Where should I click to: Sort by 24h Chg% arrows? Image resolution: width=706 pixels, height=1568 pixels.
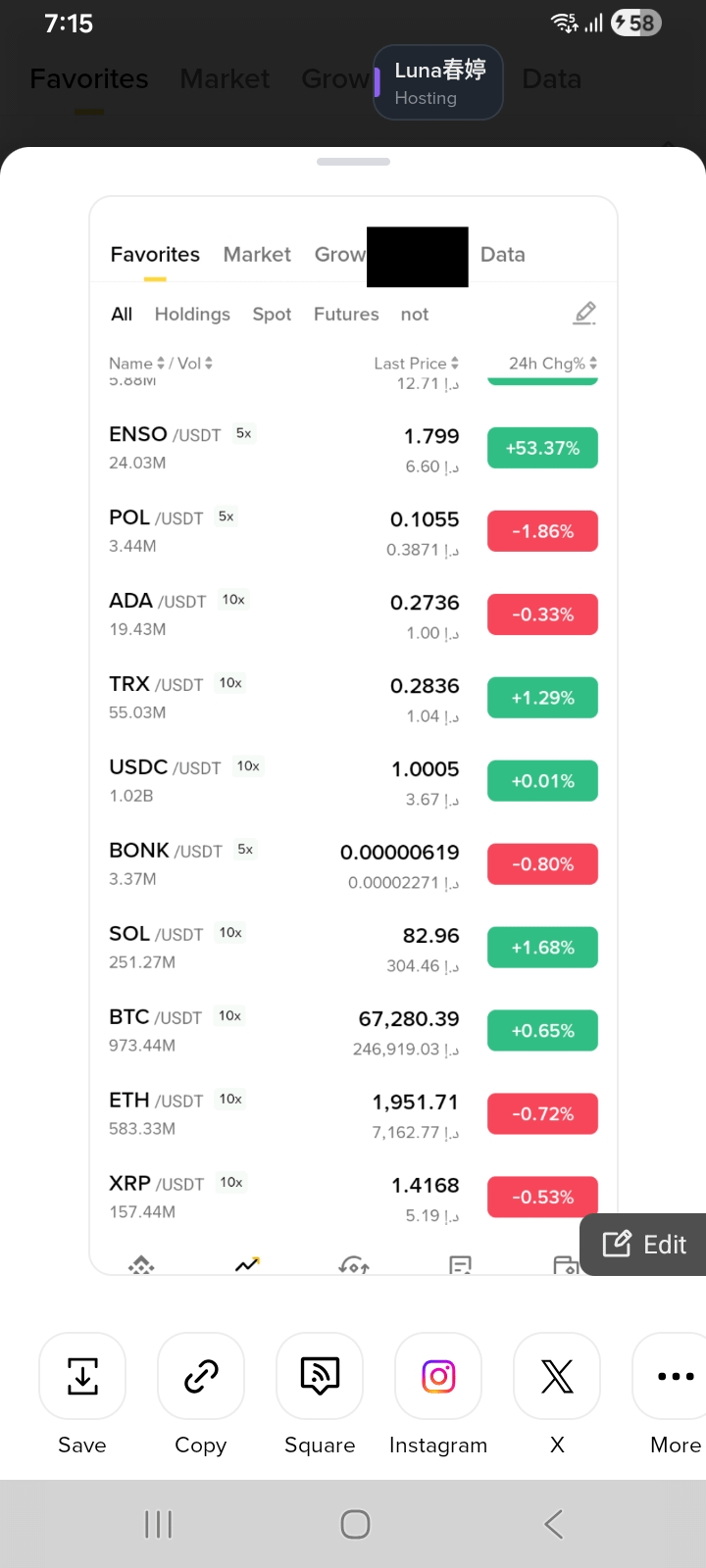pyautogui.click(x=593, y=364)
